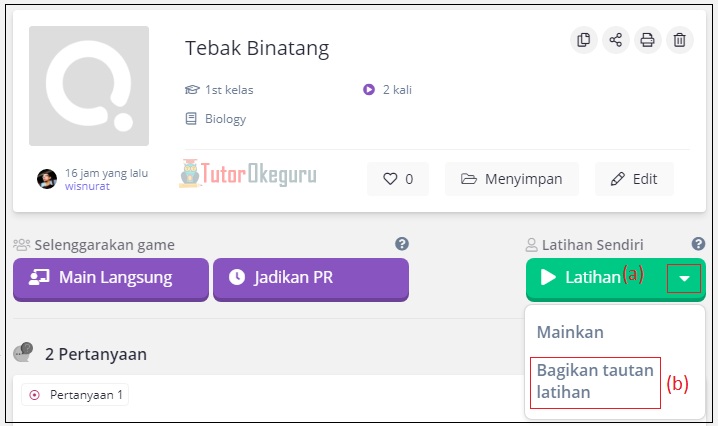
Task: Click help icon beside Selenggarakan game
Action: [x=402, y=244]
